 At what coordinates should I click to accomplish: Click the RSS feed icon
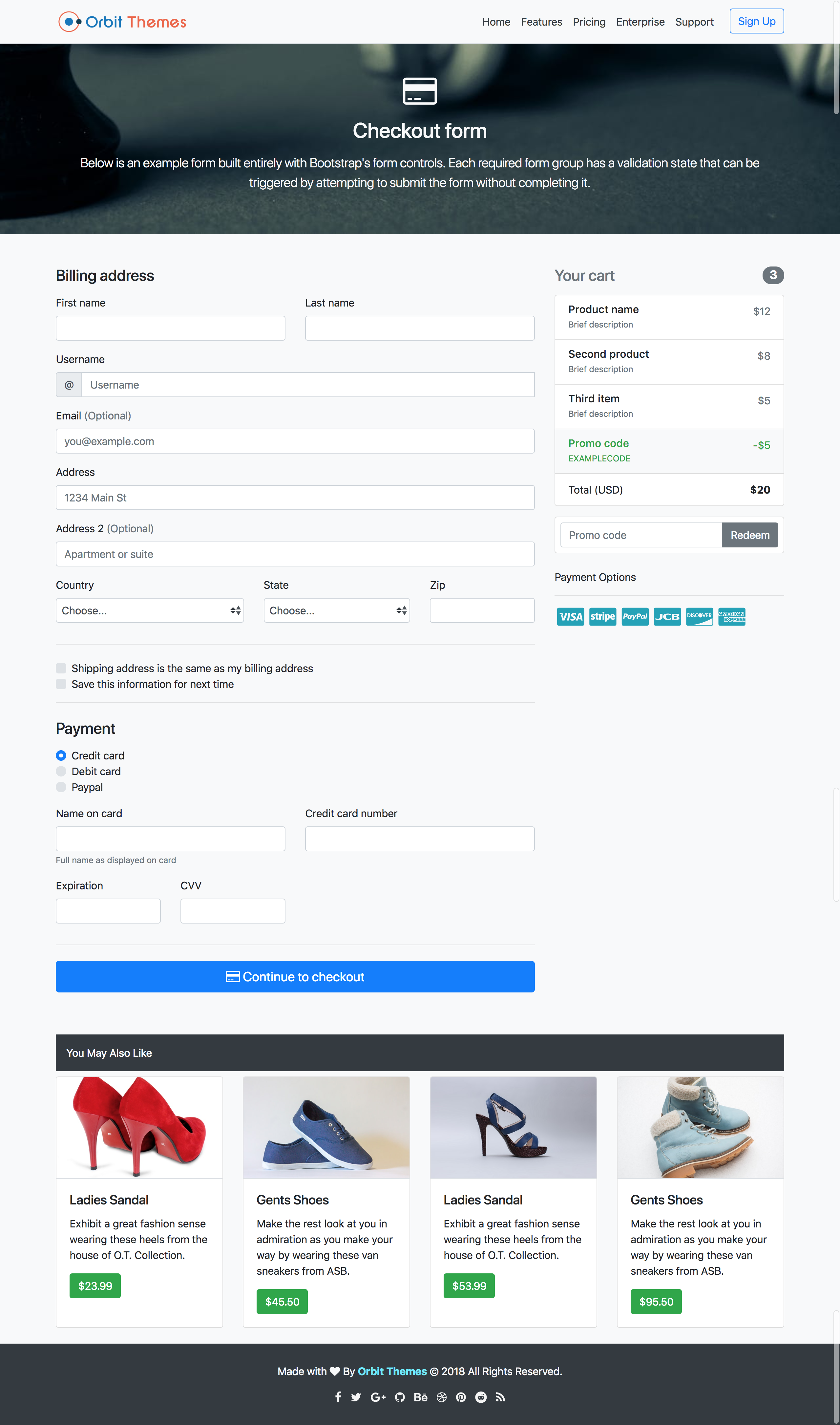pos(500,1397)
